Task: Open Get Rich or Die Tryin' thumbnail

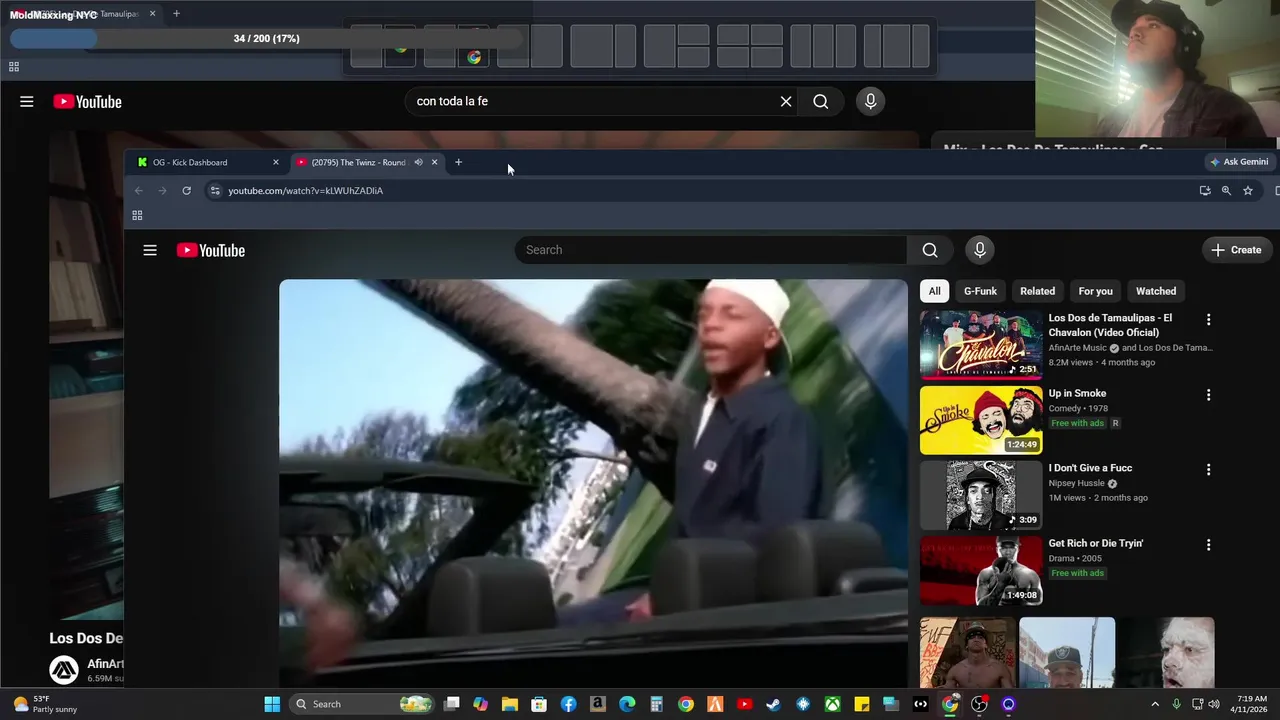Action: pos(981,571)
